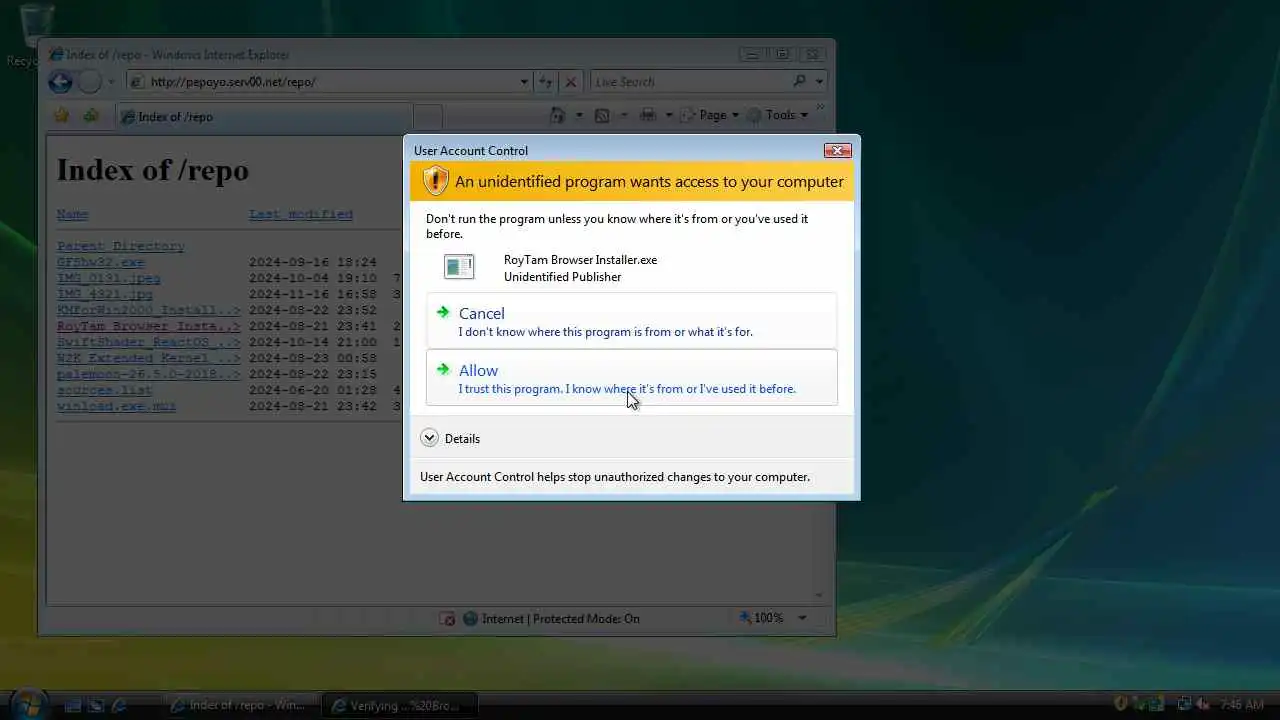Click Switch between windows quick launch icon
Image resolution: width=1280 pixels, height=720 pixels.
[96, 705]
